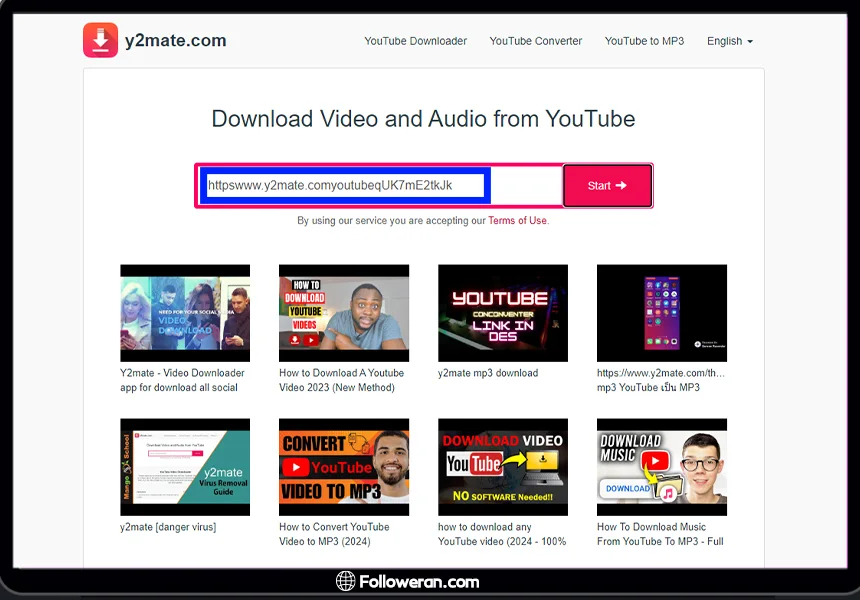Click the globe icon beside Followeran.com
Screen dimensions: 860x600
[346, 581]
